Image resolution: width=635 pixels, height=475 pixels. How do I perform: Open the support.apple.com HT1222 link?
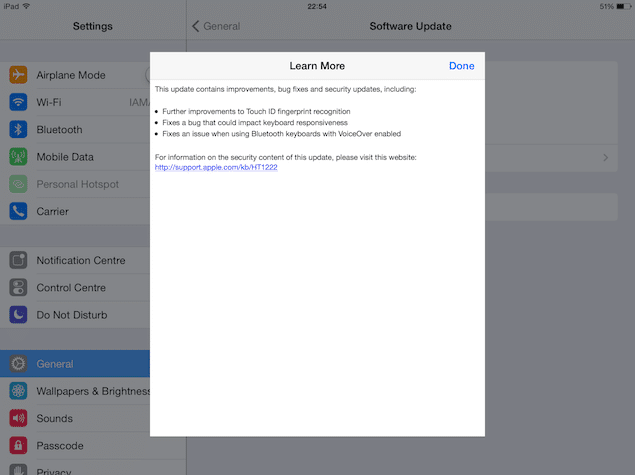click(216, 167)
